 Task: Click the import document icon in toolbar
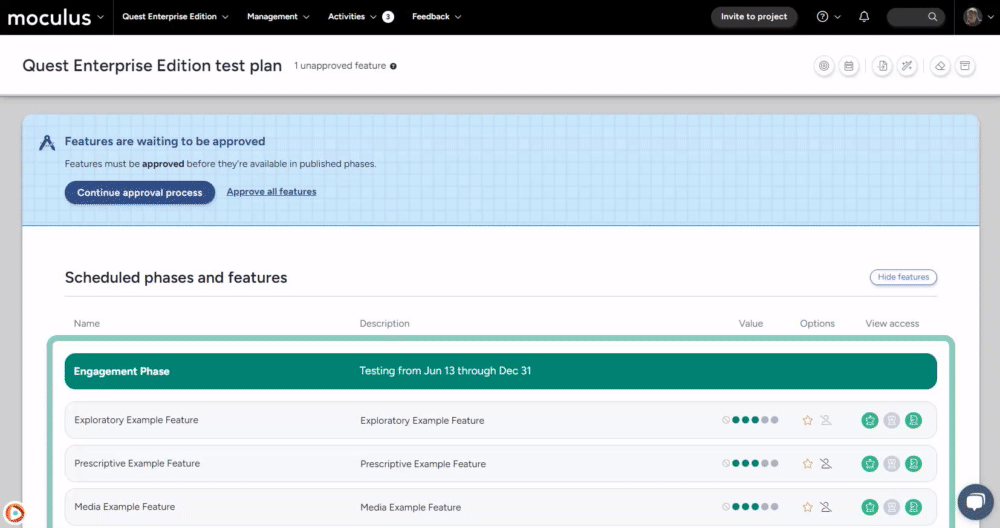click(x=882, y=66)
